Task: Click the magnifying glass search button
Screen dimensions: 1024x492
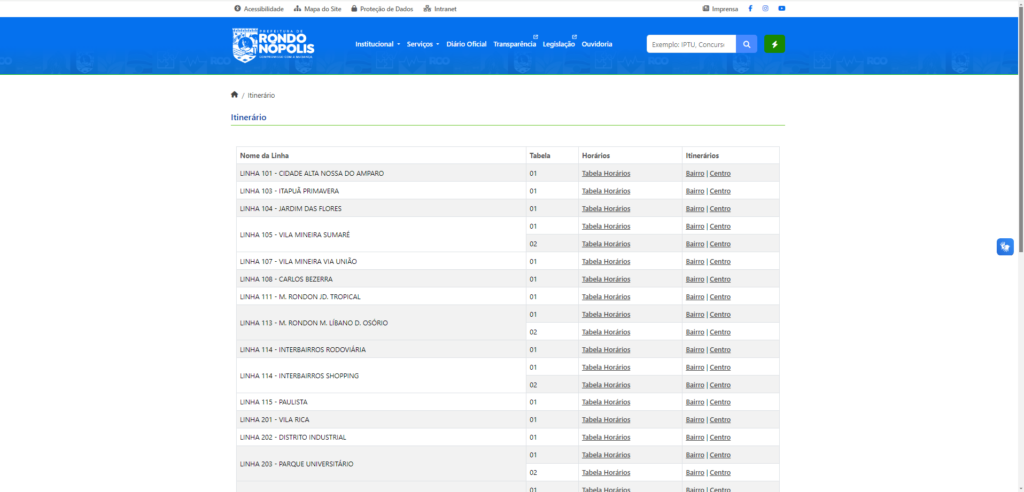Action: pyautogui.click(x=747, y=44)
